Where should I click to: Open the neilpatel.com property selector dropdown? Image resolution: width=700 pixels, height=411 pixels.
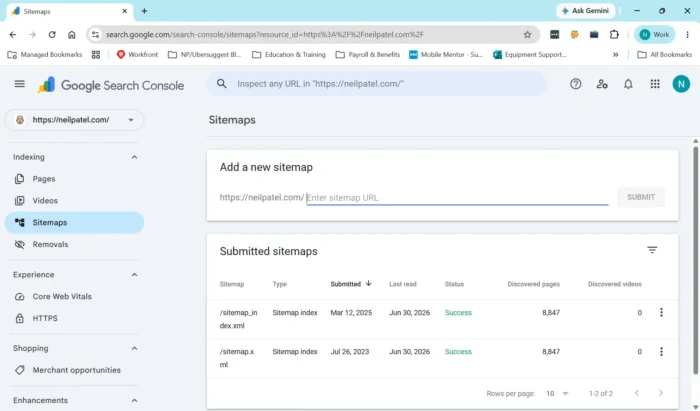coord(74,120)
